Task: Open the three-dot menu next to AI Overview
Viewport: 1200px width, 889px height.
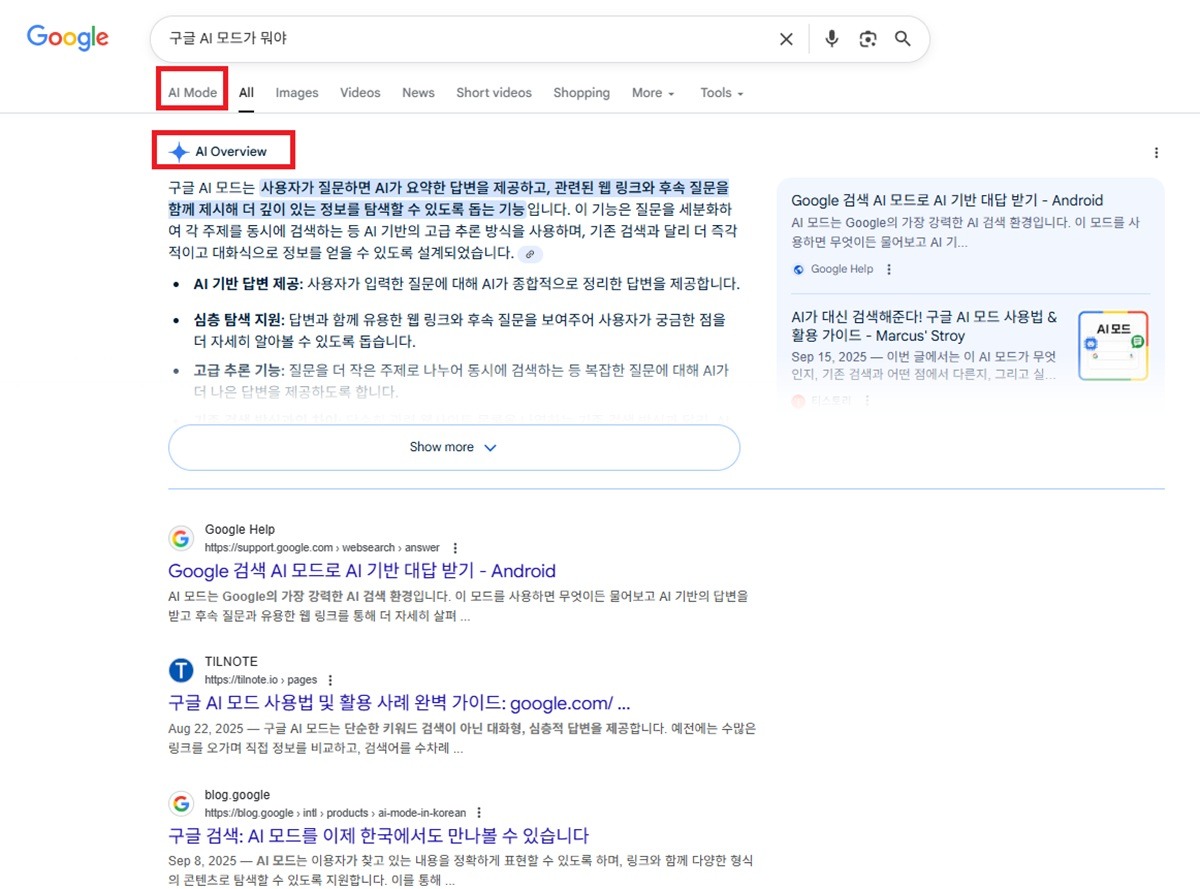Action: pos(1156,150)
